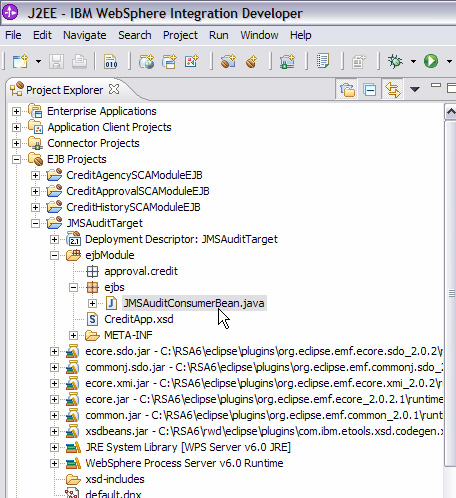Click the Connector Projects folder icon
The height and width of the screenshot is (498, 456).
tap(36, 143)
